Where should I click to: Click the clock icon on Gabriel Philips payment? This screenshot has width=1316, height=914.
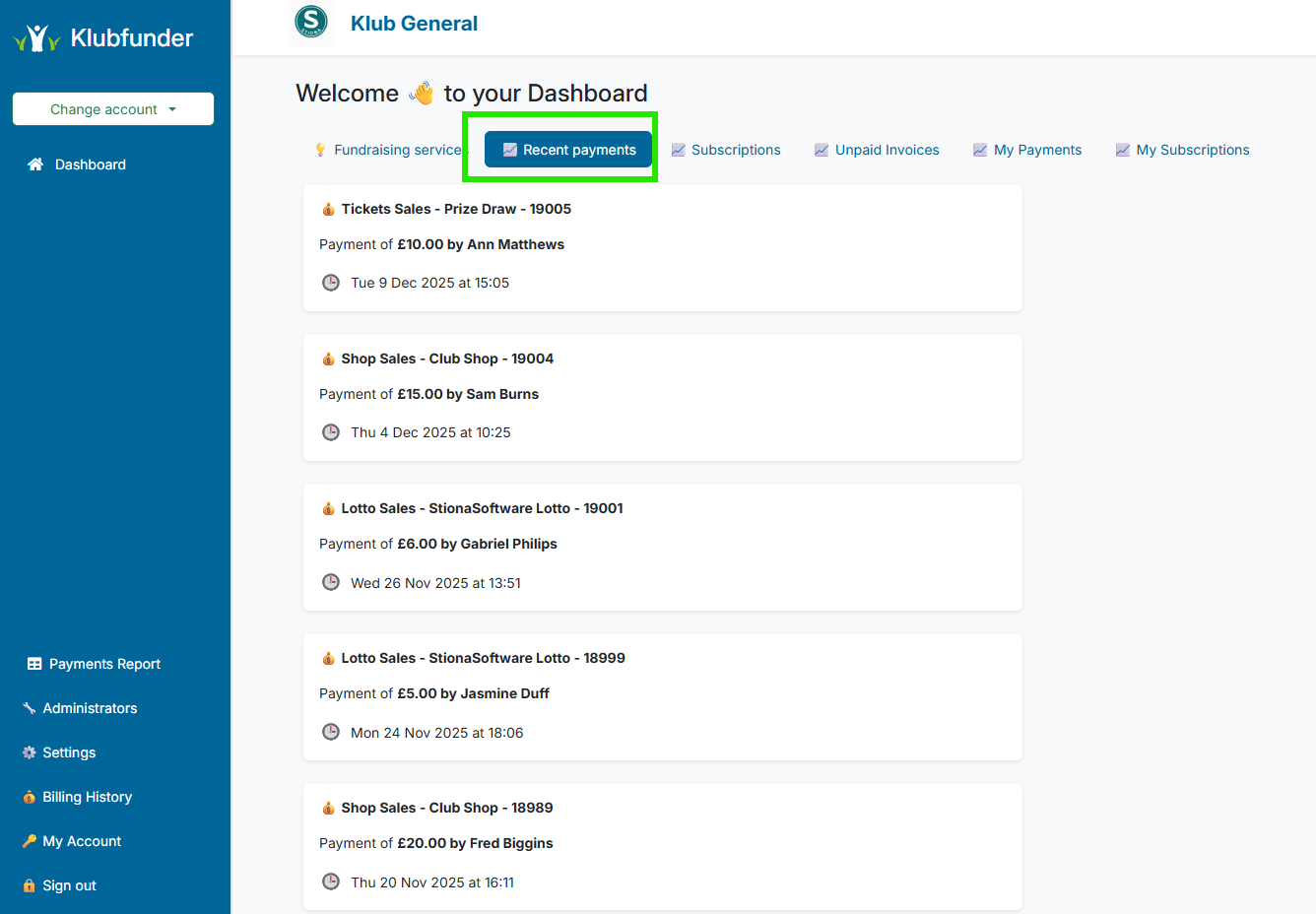coord(331,582)
